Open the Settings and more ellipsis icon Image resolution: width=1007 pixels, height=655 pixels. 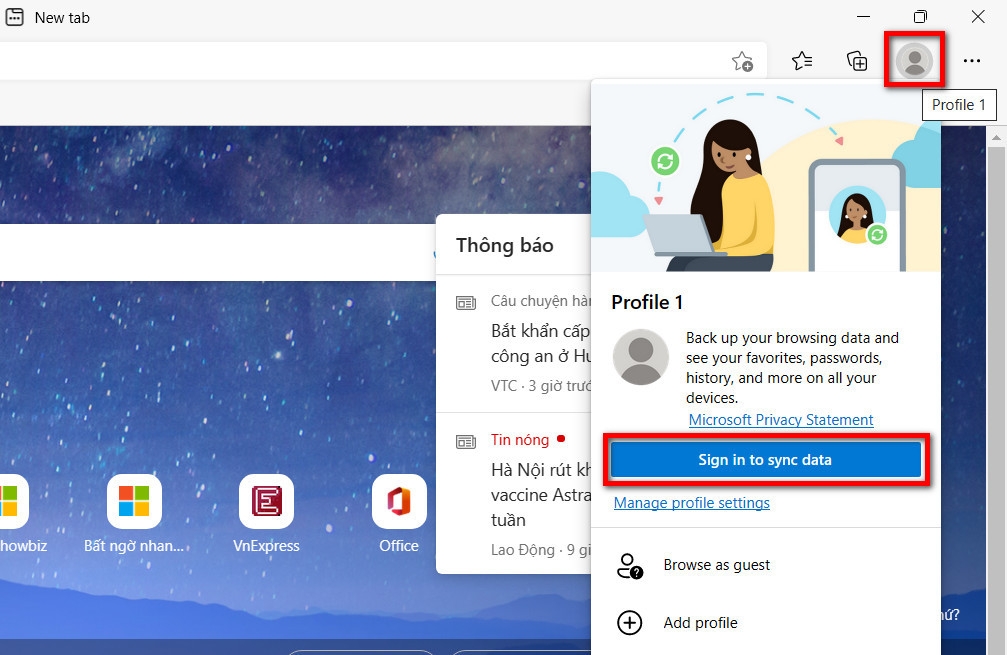971,61
